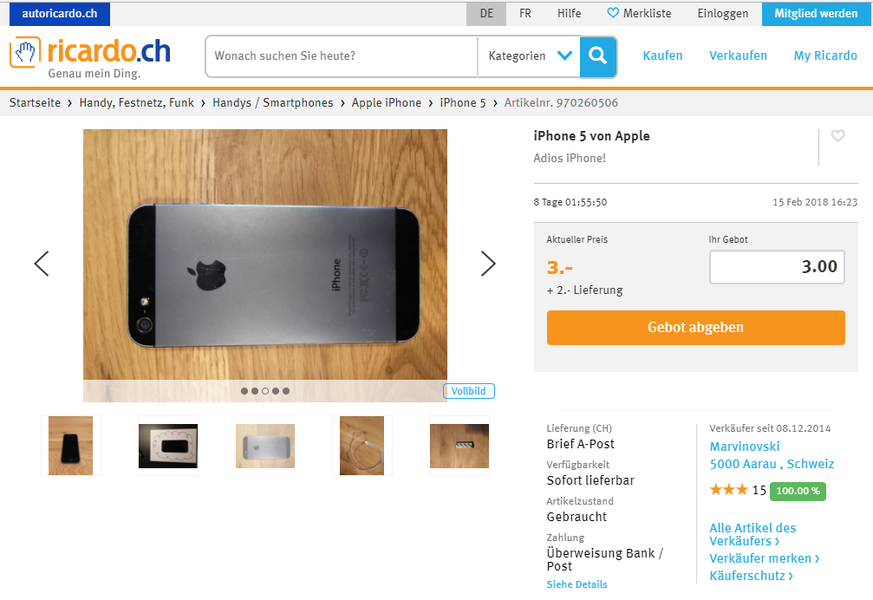The image size is (873, 600).
Task: Click the ricardo.ch logo
Action: (90, 58)
